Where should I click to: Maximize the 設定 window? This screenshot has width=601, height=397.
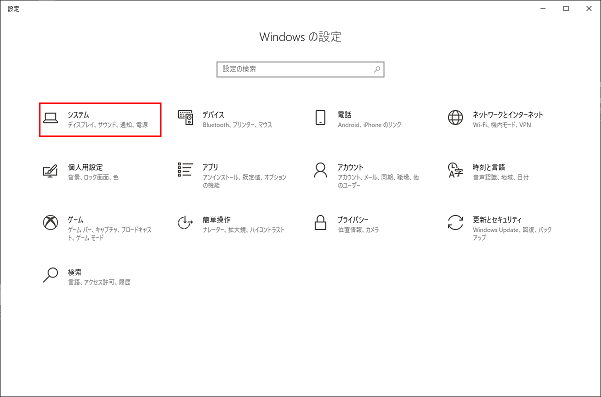pyautogui.click(x=566, y=8)
